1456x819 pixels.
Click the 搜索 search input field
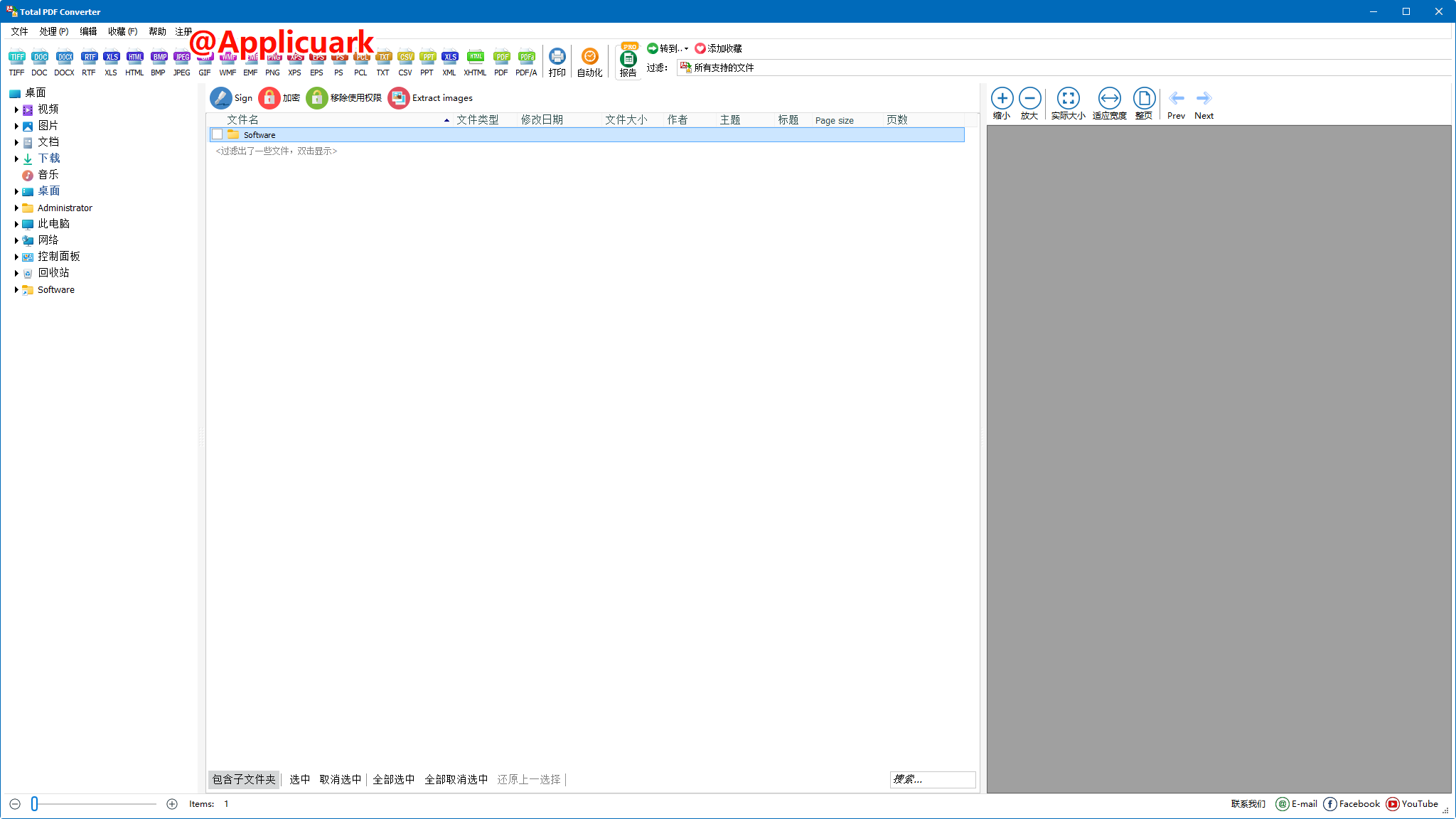pos(932,779)
